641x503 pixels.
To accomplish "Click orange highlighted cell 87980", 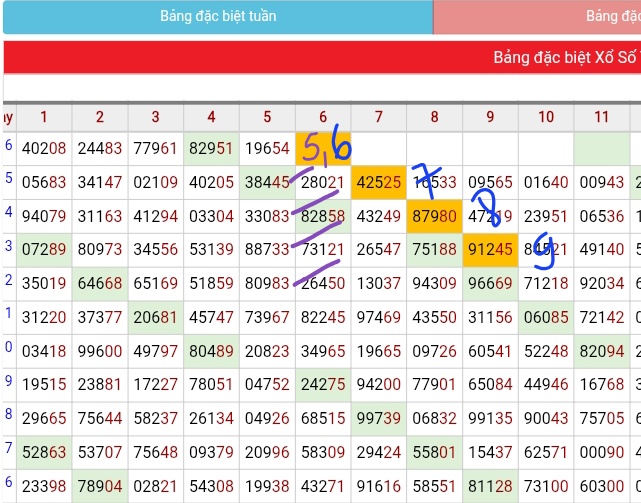I will tap(435, 216).
